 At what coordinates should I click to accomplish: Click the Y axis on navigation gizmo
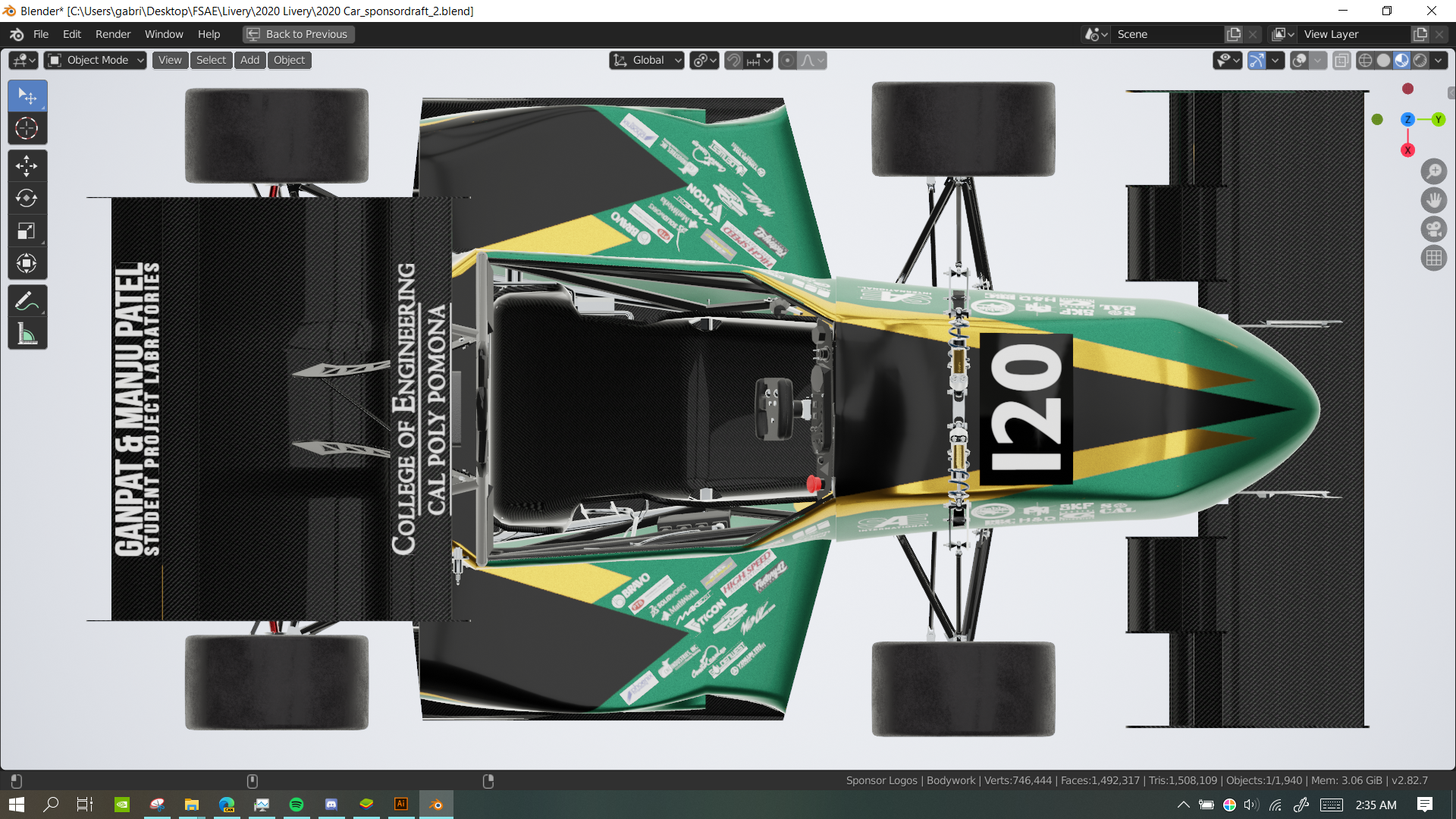point(1438,119)
